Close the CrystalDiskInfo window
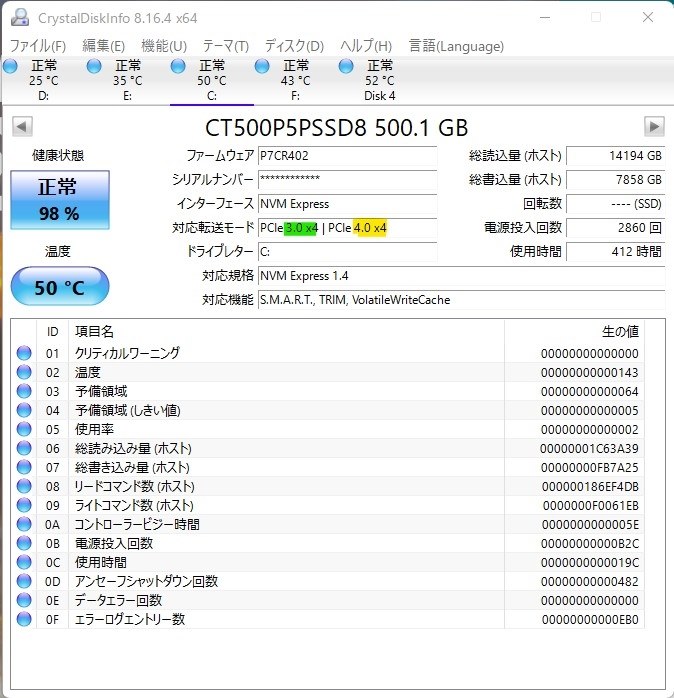This screenshot has height=698, width=674. point(648,17)
